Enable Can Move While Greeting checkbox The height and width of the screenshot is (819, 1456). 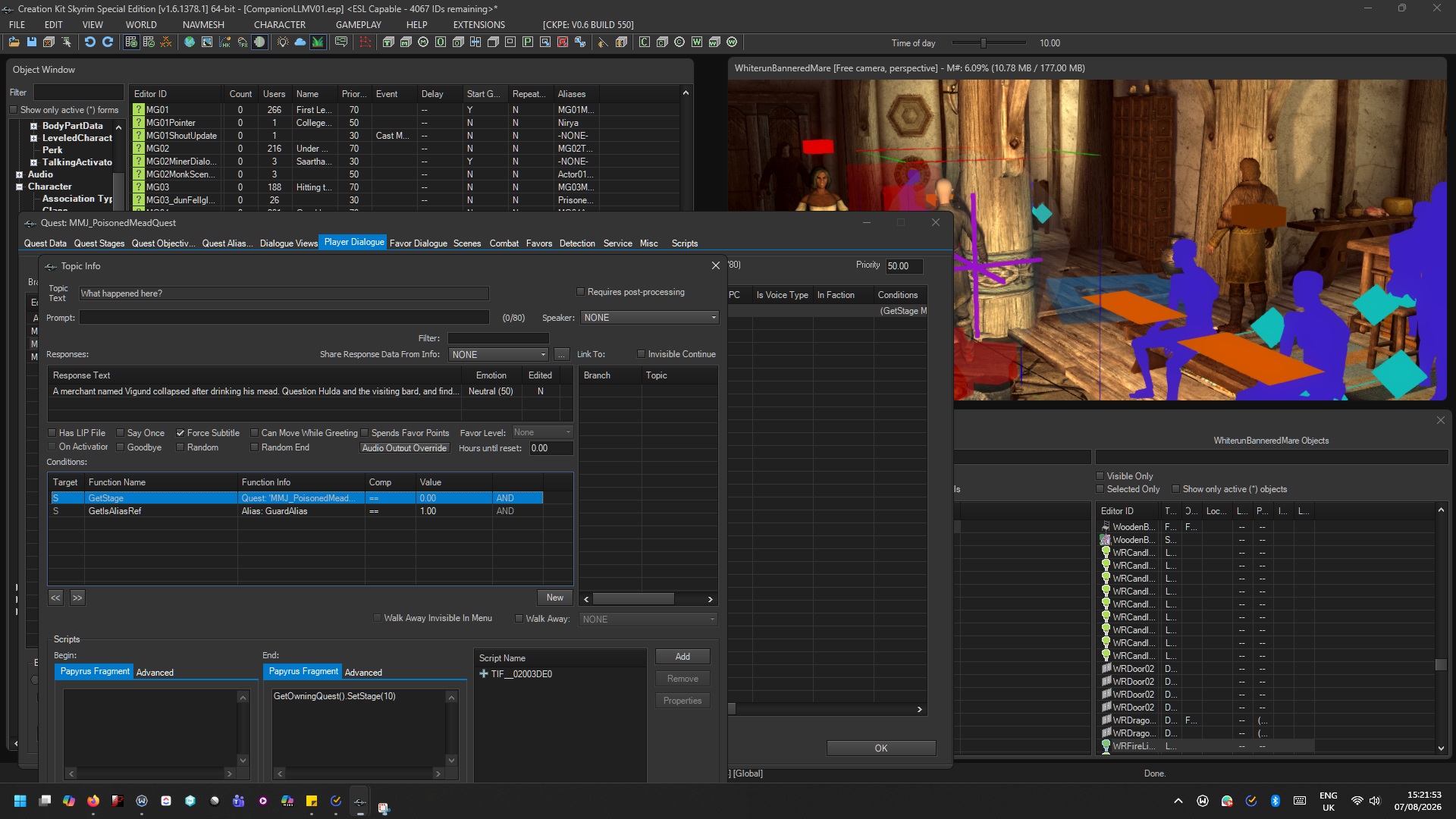click(255, 433)
